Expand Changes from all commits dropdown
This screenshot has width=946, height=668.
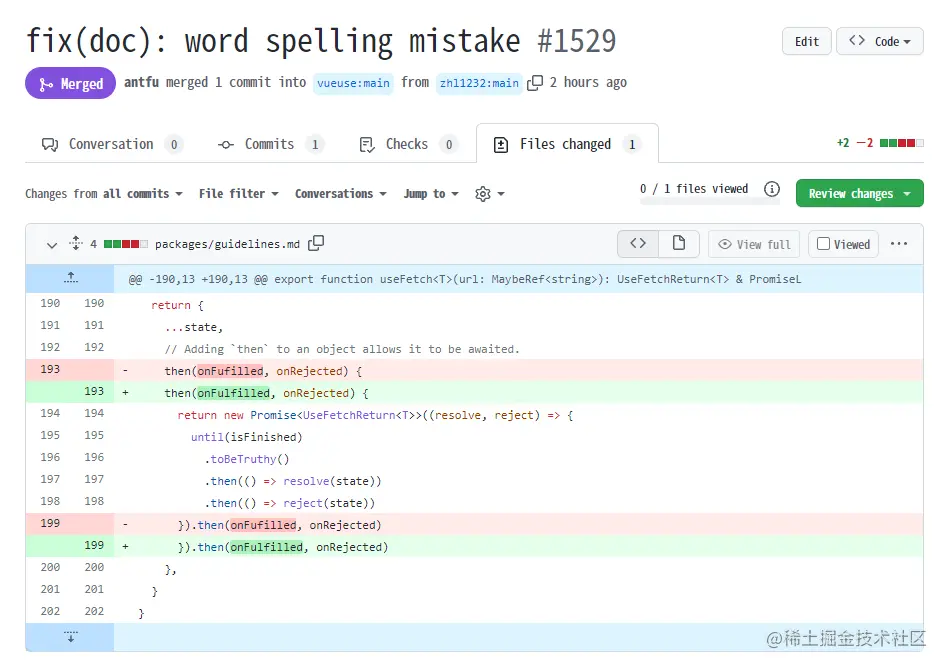coord(104,194)
